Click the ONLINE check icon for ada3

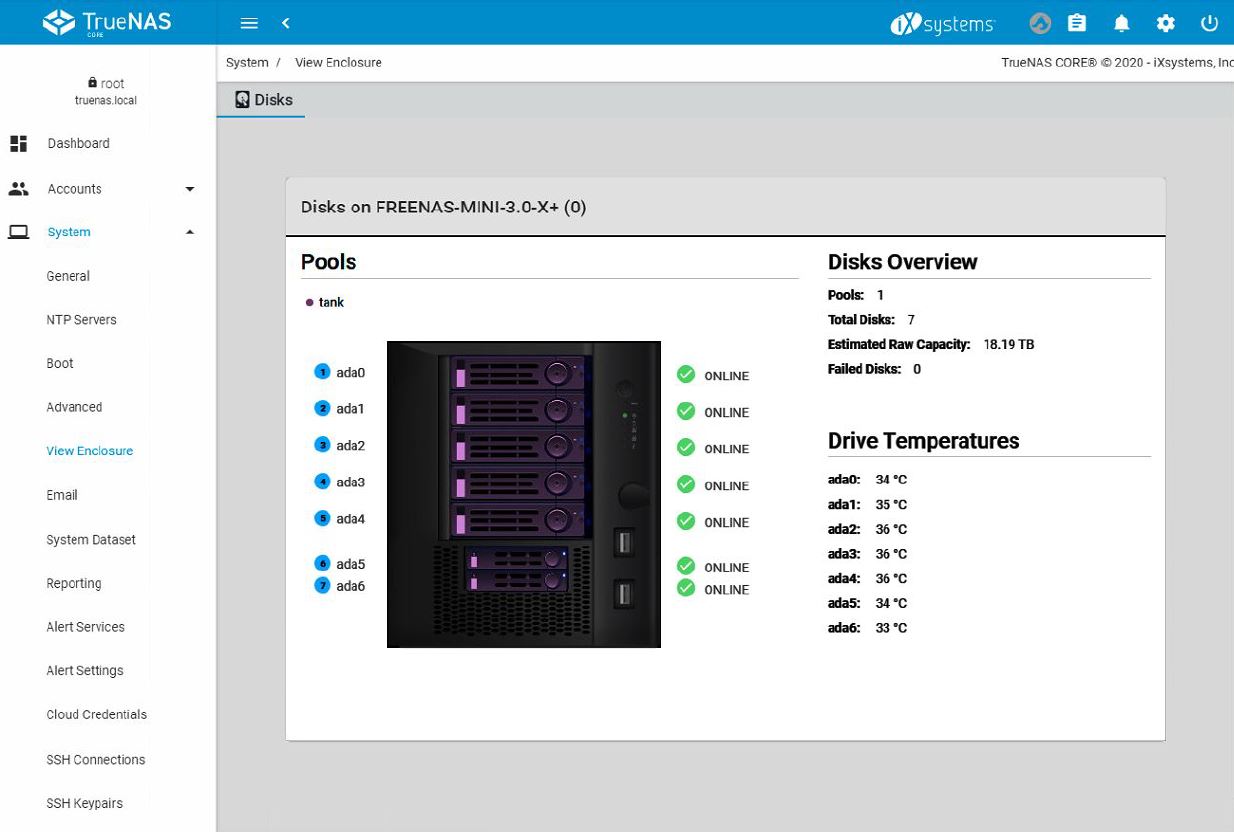coord(686,484)
